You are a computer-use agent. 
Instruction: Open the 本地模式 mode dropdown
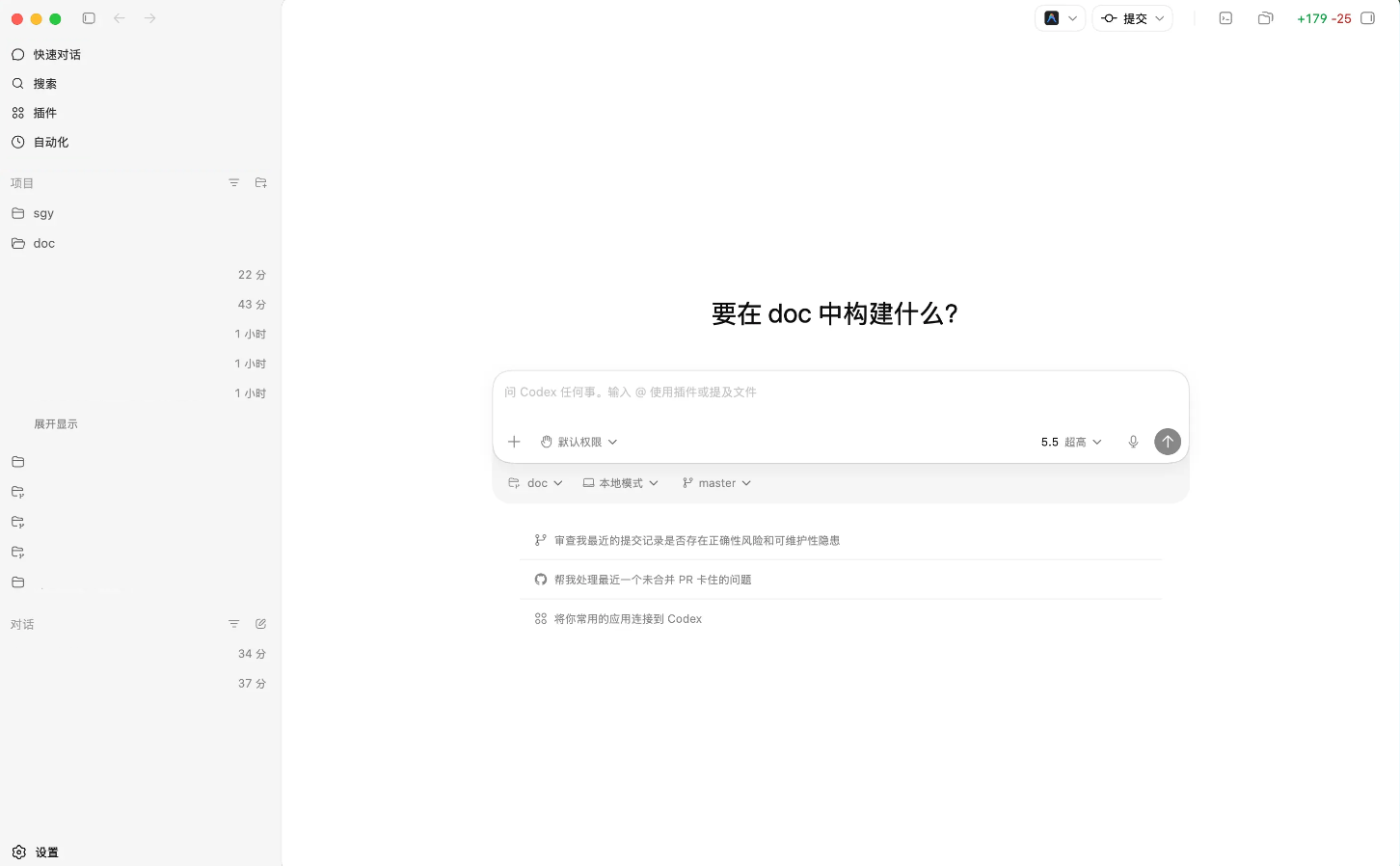pyautogui.click(x=620, y=483)
